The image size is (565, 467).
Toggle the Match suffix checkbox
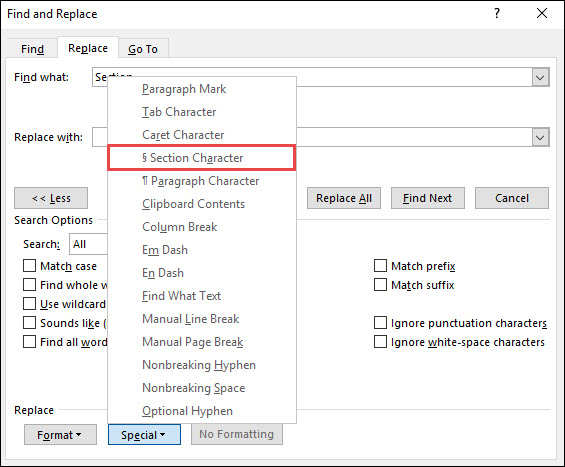pos(380,285)
